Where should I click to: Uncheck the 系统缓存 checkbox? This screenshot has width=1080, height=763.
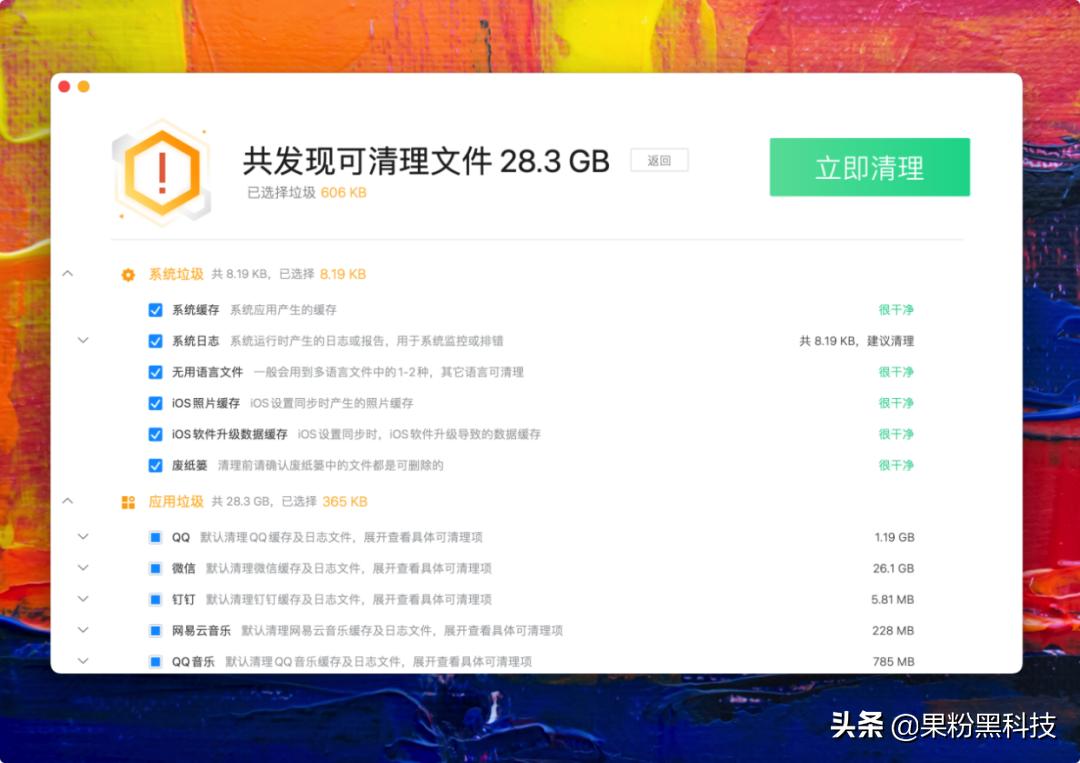(x=155, y=309)
